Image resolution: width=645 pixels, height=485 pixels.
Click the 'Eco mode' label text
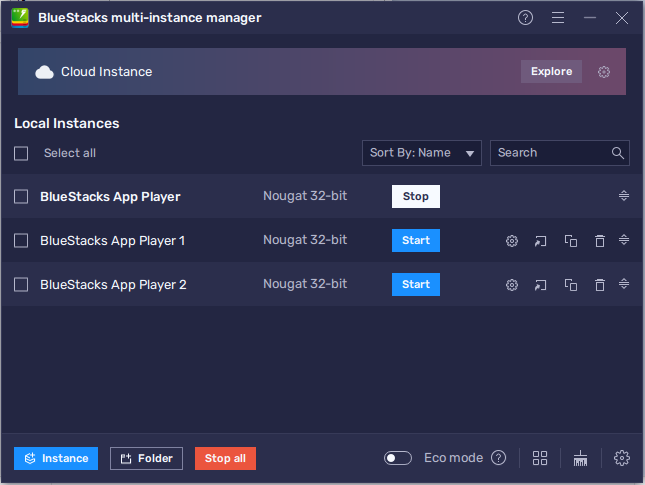[x=453, y=458]
